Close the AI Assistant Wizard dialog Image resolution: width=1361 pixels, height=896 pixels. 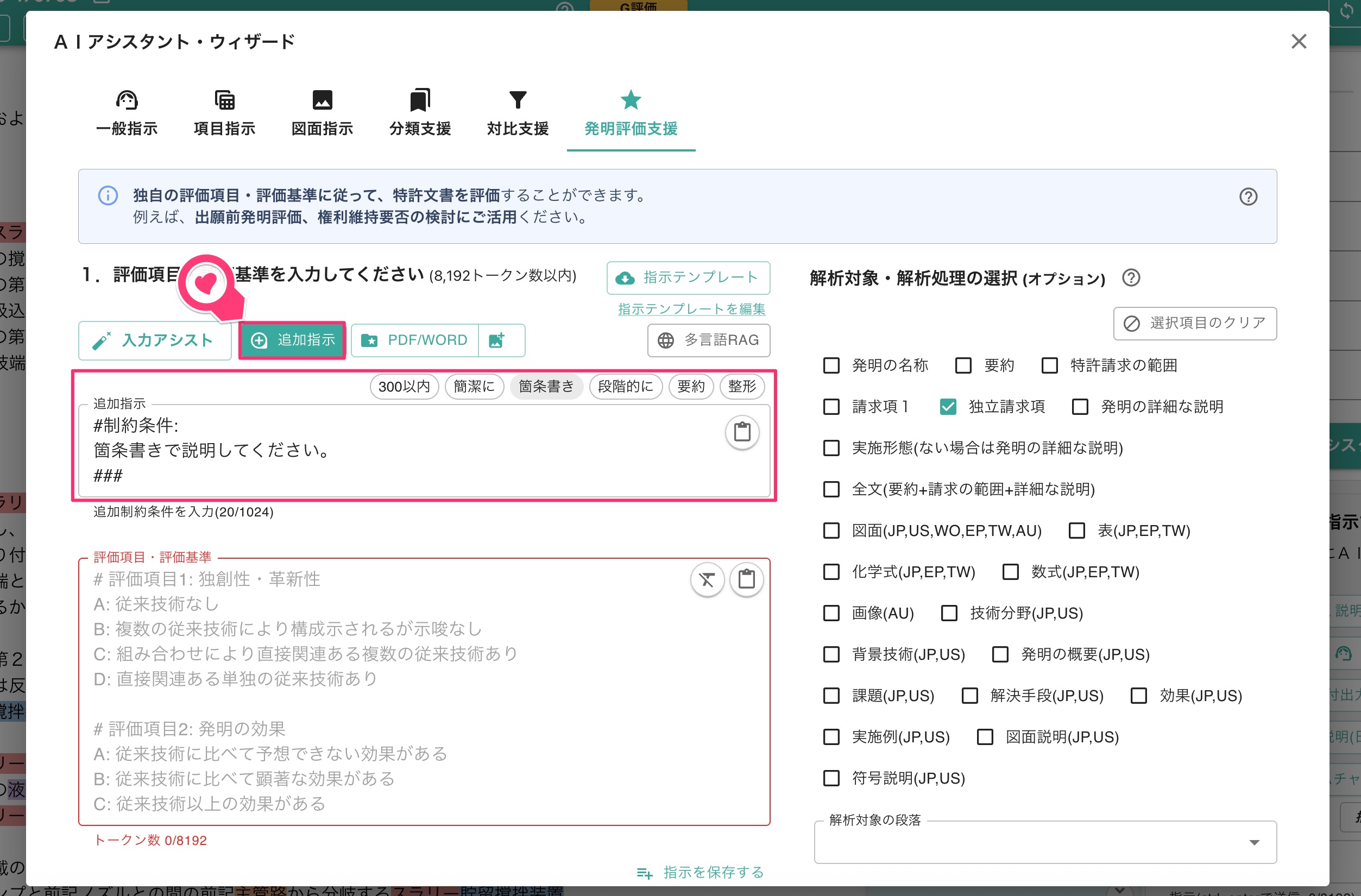coord(1298,41)
